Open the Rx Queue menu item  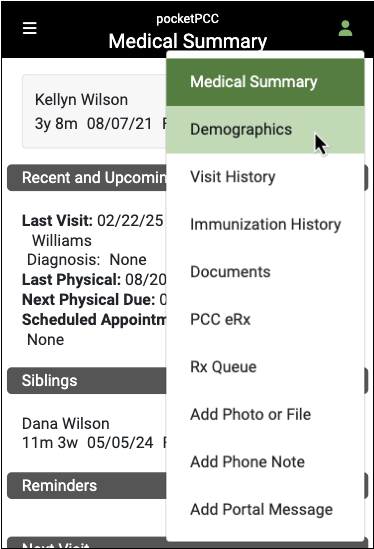(265, 367)
